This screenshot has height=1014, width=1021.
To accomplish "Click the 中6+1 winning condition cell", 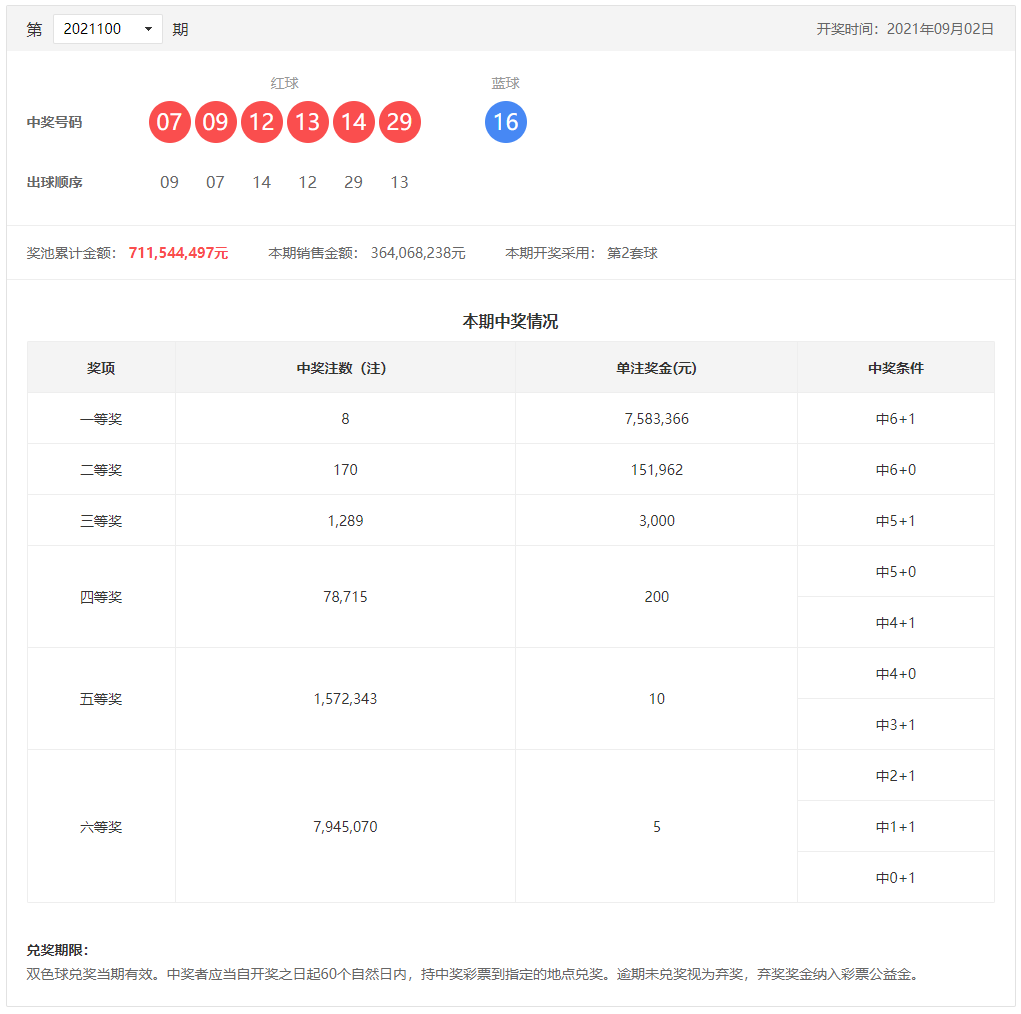I will coord(895,419).
